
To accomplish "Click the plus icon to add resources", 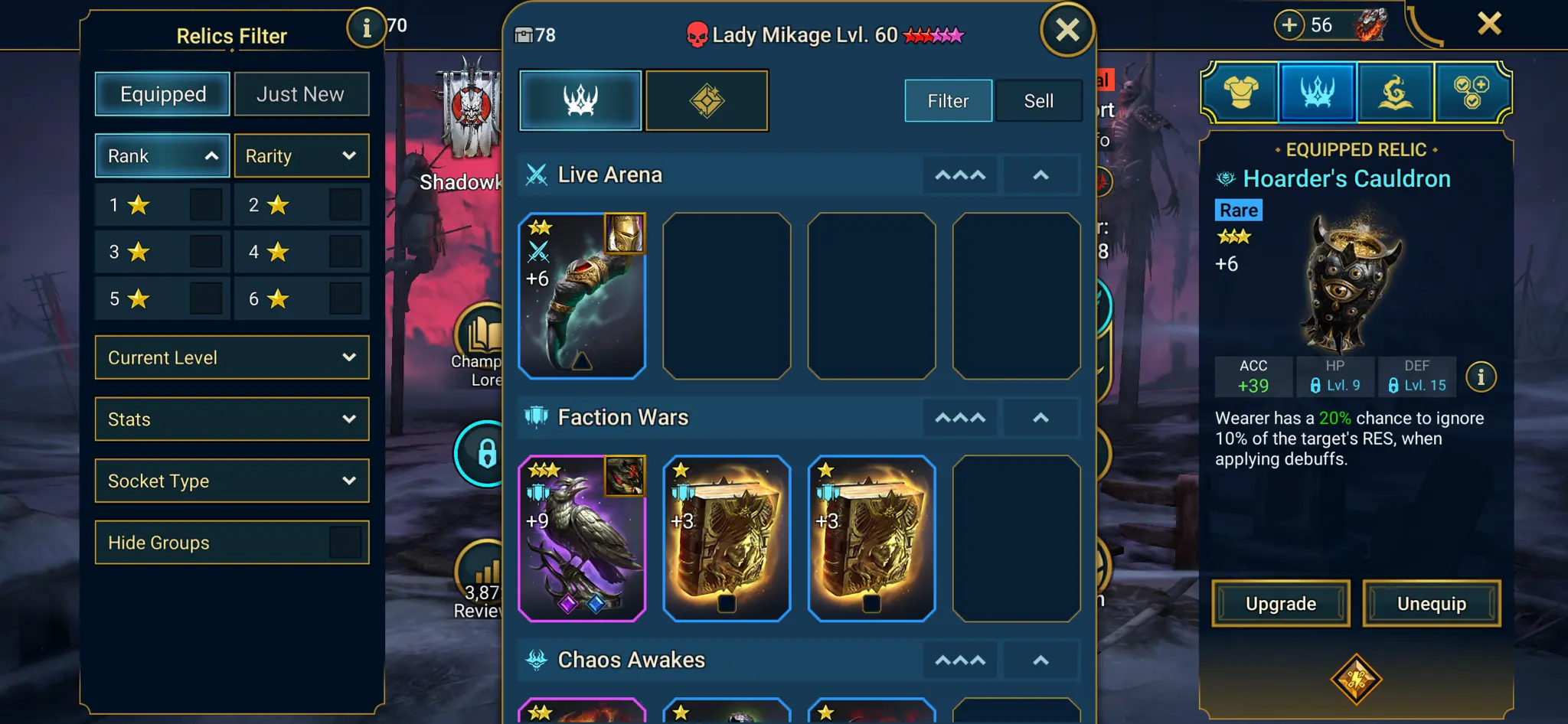I will click(1289, 24).
